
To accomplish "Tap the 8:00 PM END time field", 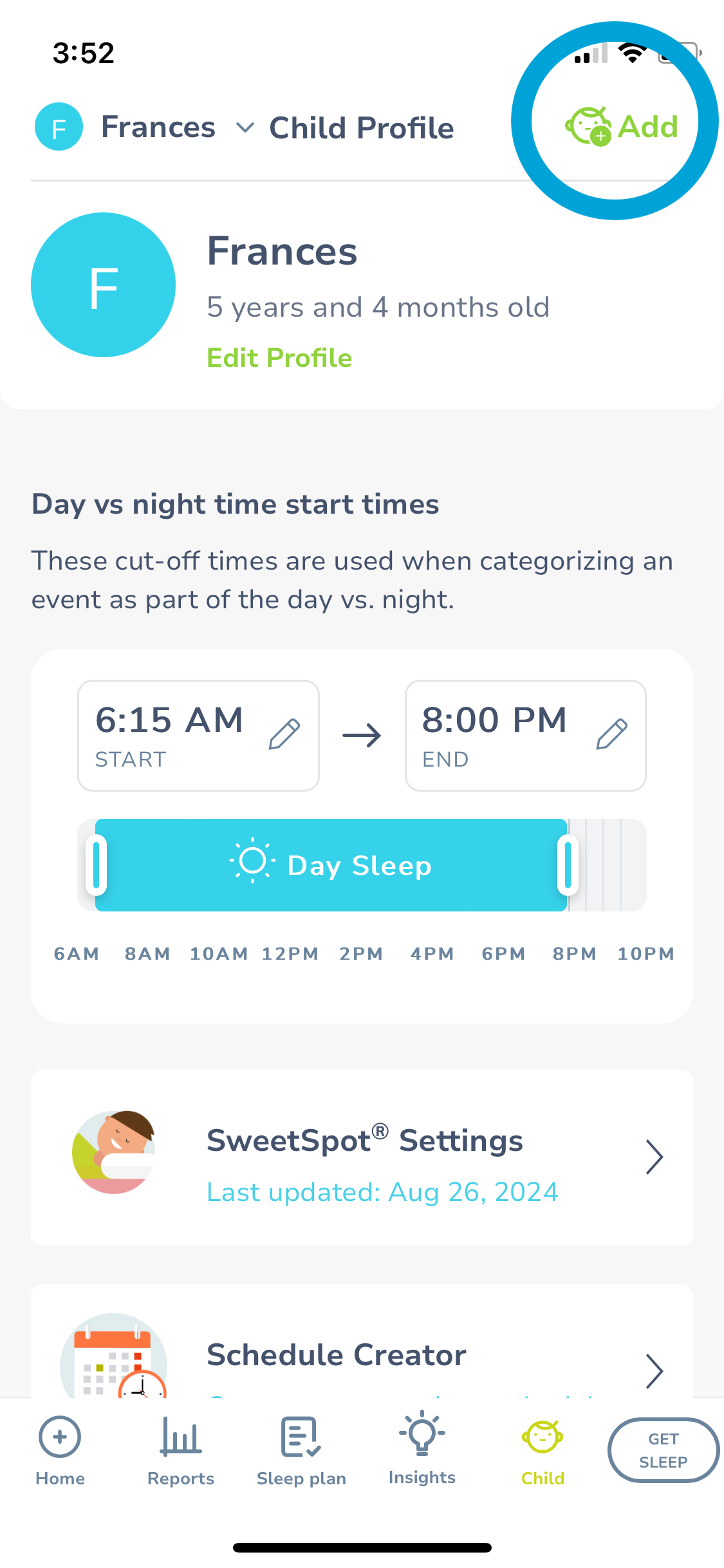I will coord(525,736).
